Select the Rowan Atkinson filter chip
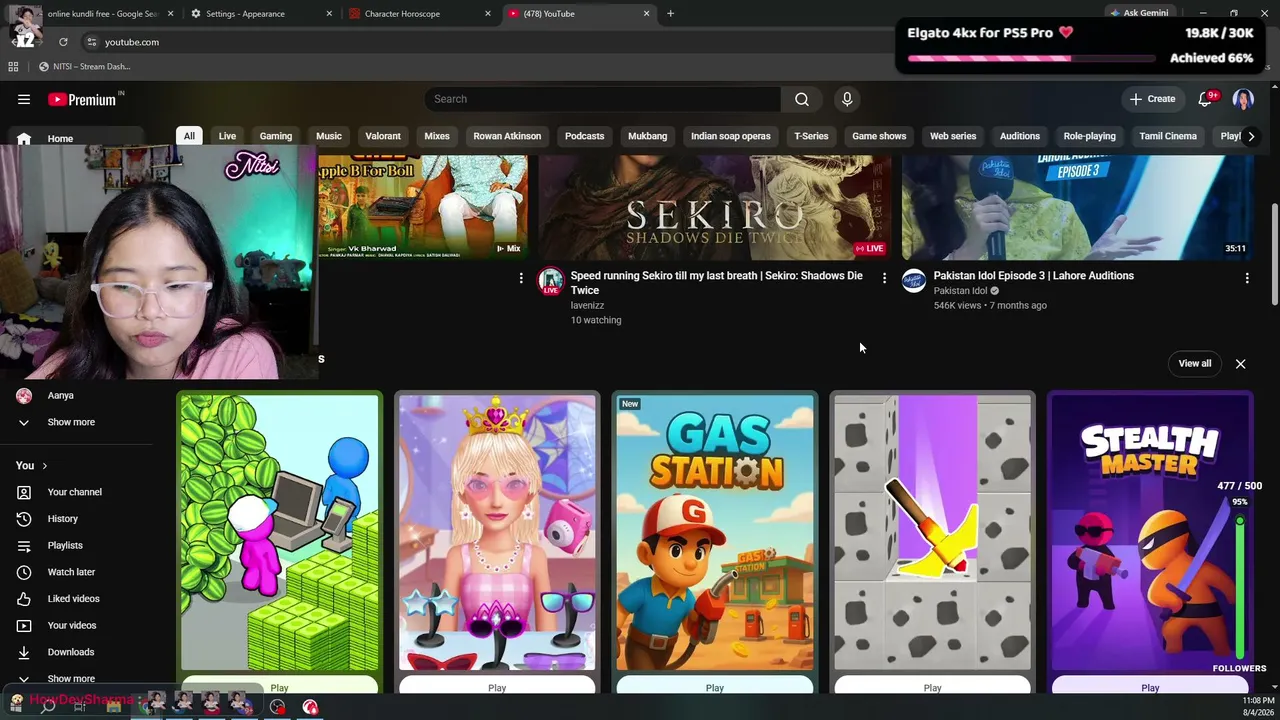The height and width of the screenshot is (720, 1280). point(507,136)
